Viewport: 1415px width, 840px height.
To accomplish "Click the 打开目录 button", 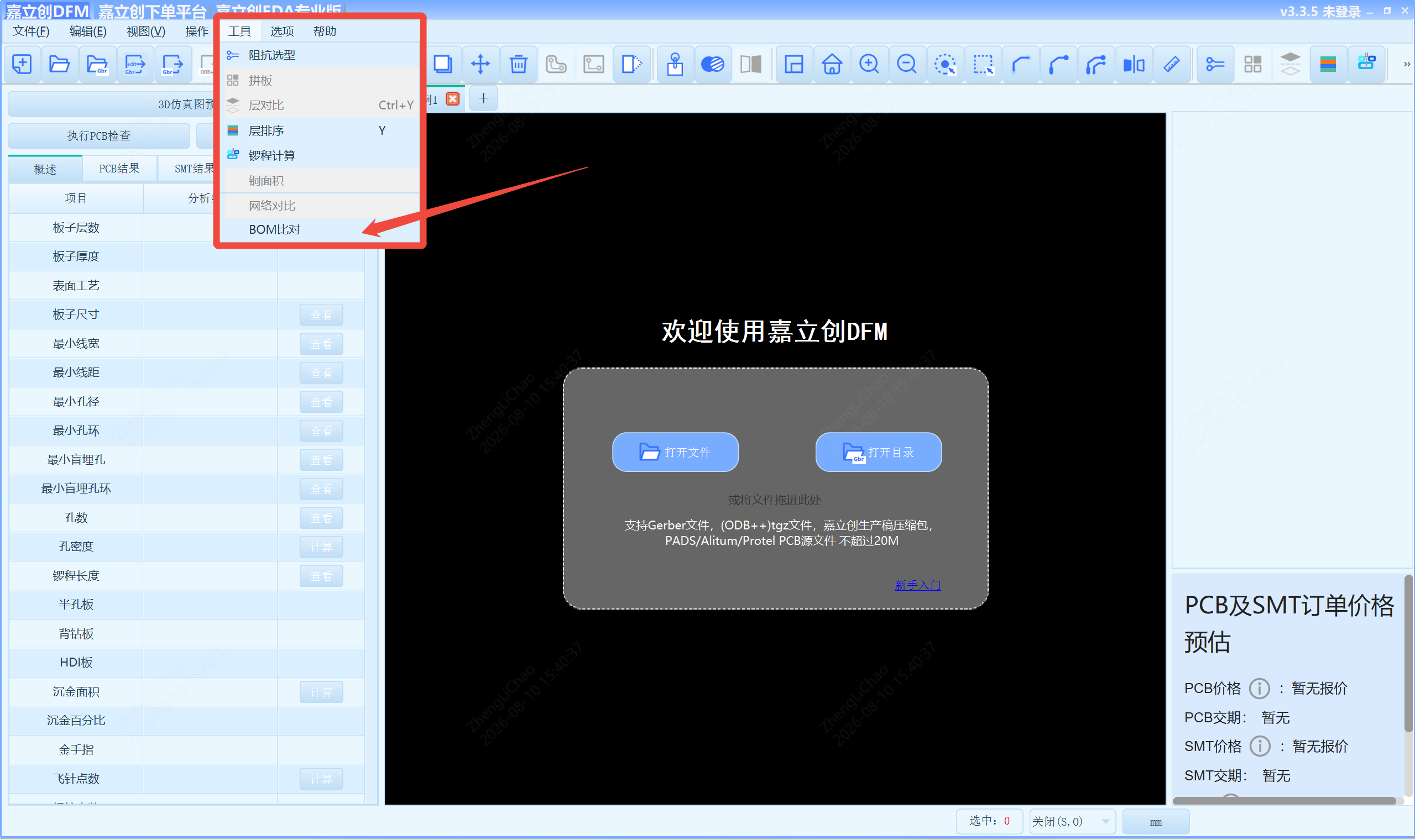I will point(879,452).
